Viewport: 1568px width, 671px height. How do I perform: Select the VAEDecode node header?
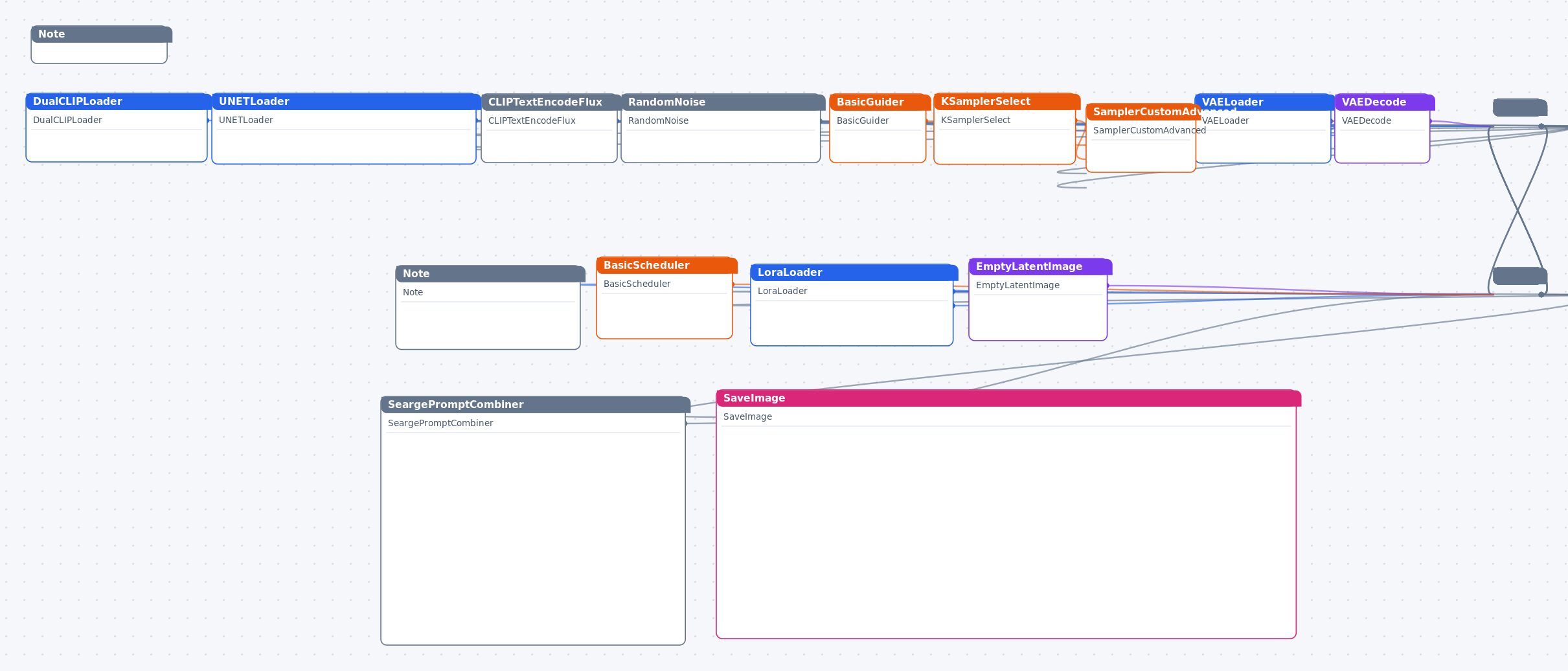(x=1385, y=102)
